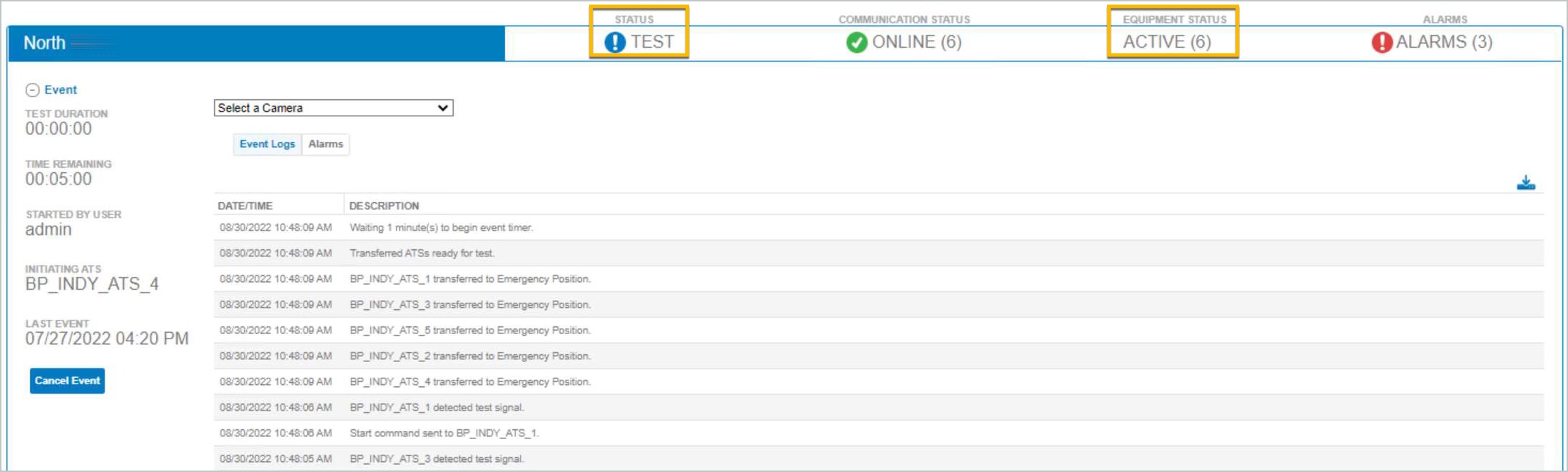Click the ONLINE (6) communication status text
1568x472 pixels.
point(917,42)
